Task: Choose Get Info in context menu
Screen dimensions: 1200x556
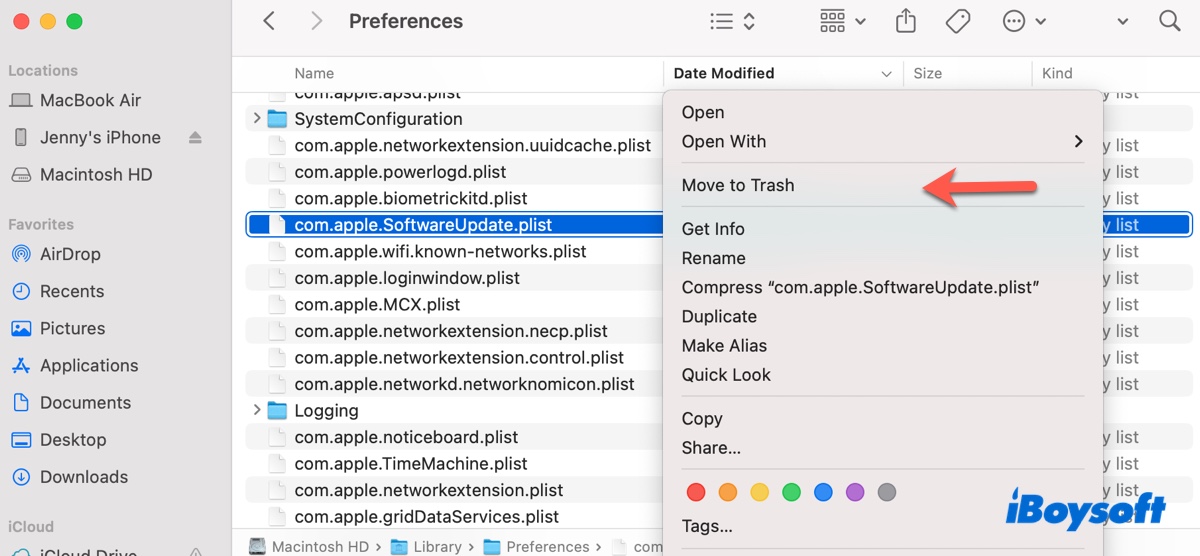Action: click(x=713, y=229)
